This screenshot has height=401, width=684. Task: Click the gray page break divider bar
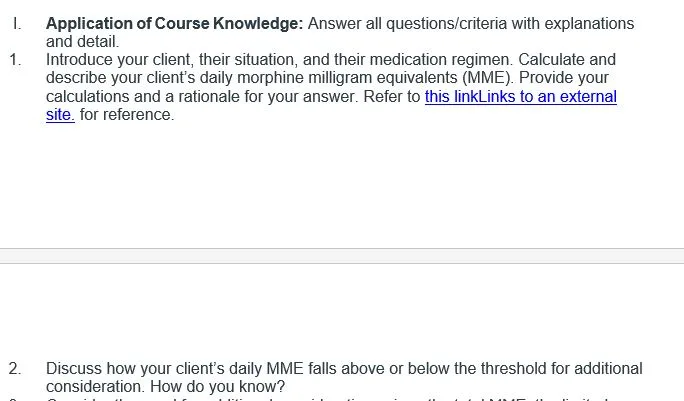point(342,256)
